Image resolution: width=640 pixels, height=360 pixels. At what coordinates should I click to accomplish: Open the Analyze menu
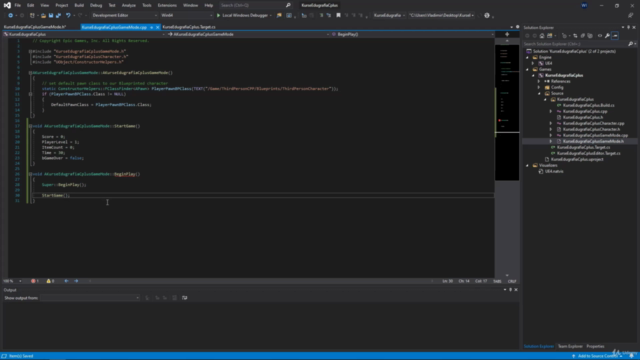click(x=129, y=5)
